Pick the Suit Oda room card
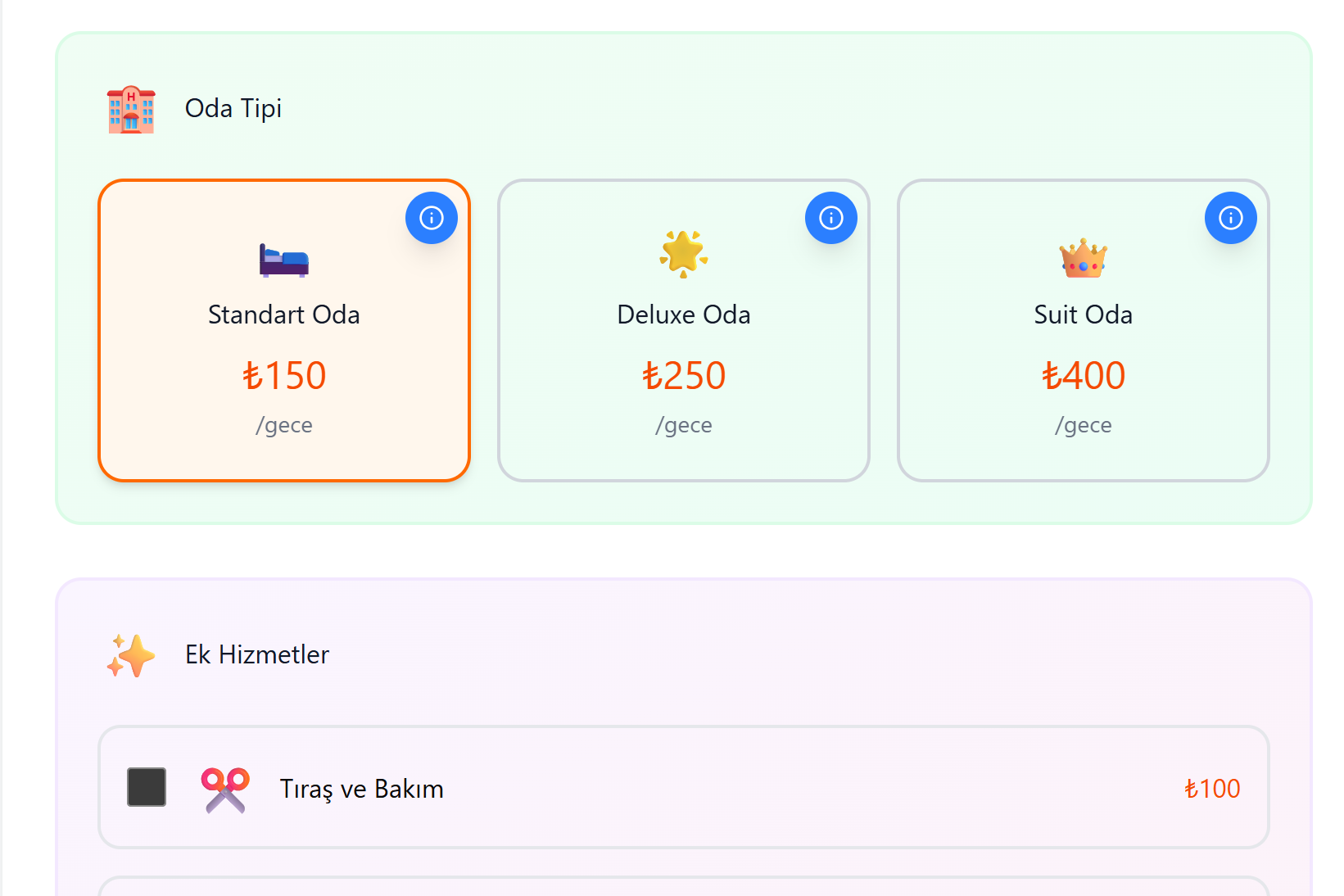 1083,330
